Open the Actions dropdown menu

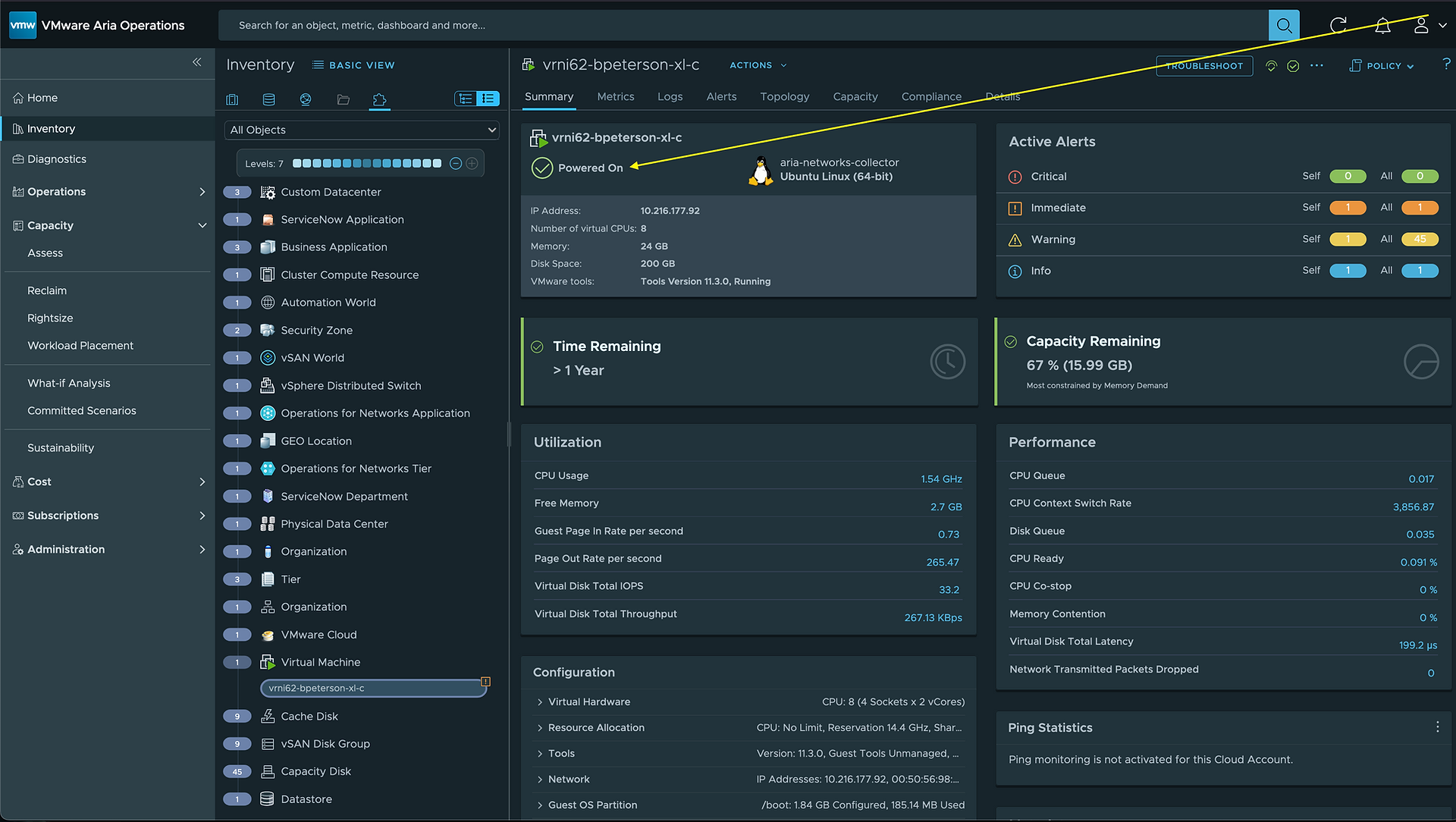(758, 65)
